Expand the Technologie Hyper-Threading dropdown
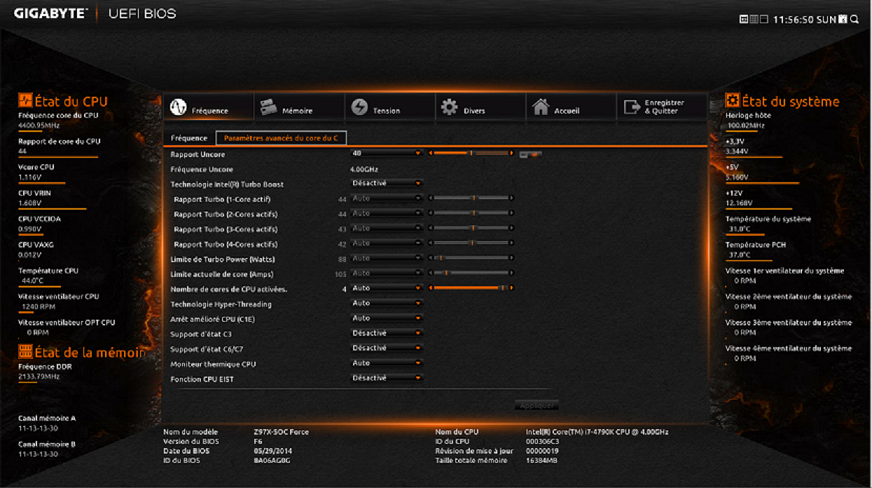 point(386,303)
